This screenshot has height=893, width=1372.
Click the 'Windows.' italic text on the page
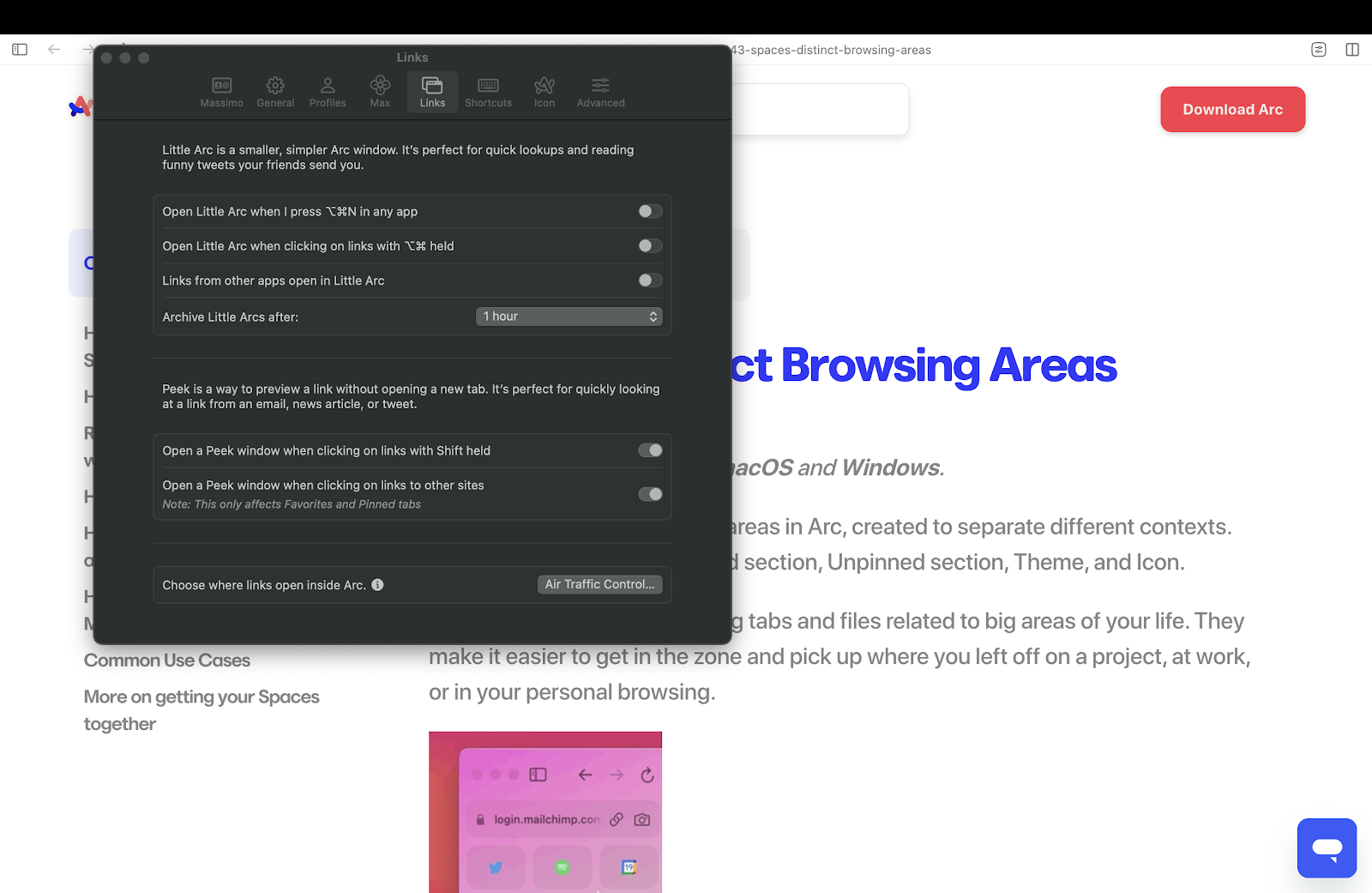point(893,468)
